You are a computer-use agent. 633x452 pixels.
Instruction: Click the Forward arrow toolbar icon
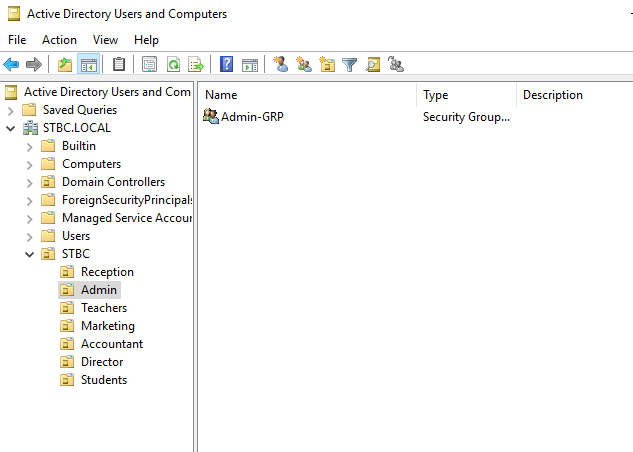coord(34,64)
